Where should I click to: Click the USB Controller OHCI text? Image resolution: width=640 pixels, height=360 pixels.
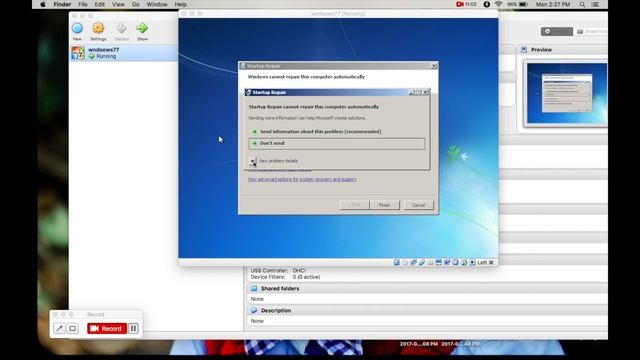coord(278,271)
